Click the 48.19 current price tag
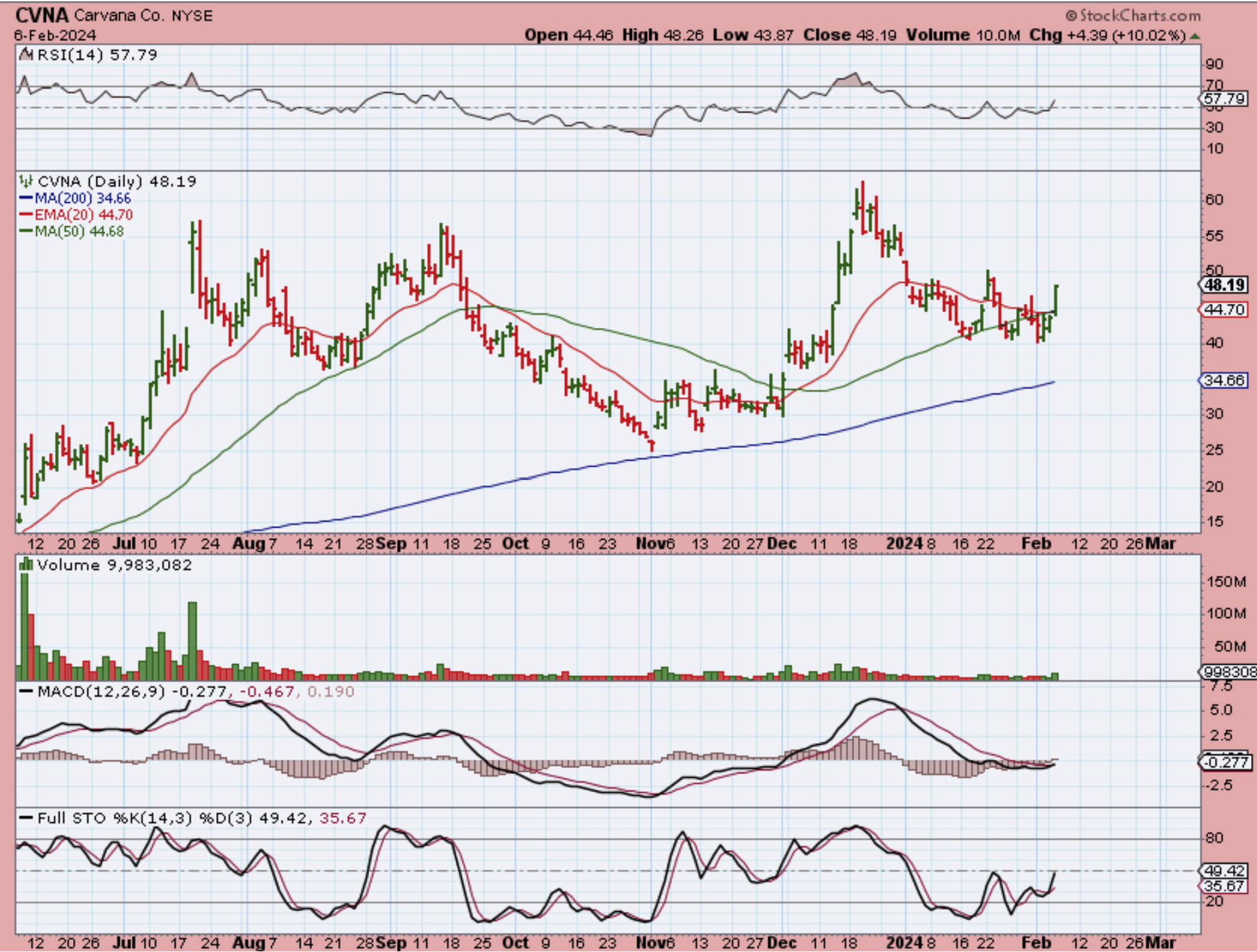 pos(1224,285)
